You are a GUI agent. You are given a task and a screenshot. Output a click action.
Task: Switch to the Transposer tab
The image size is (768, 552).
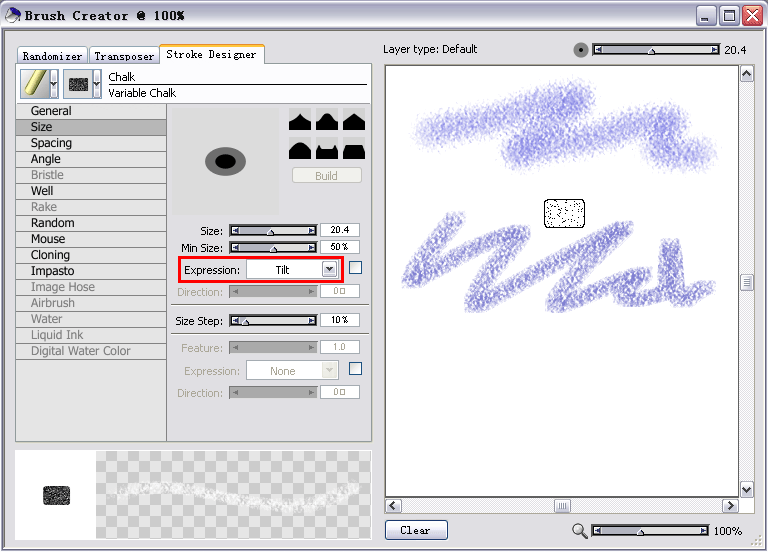pos(124,56)
